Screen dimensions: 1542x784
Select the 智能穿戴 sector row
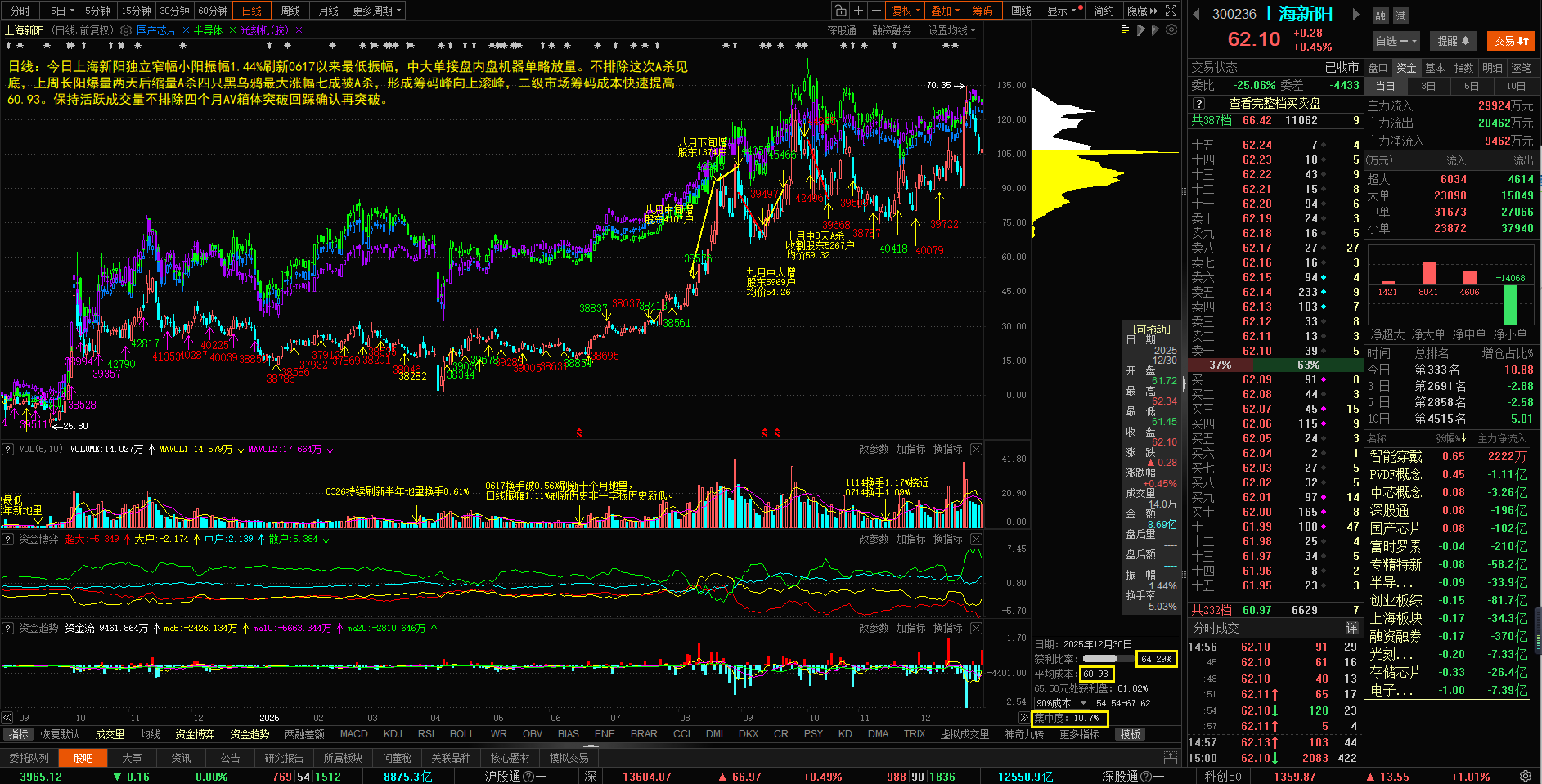pos(1450,456)
